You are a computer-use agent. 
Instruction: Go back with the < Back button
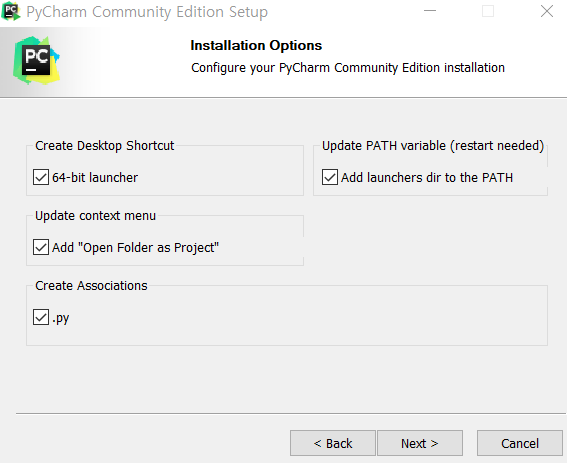pyautogui.click(x=333, y=443)
